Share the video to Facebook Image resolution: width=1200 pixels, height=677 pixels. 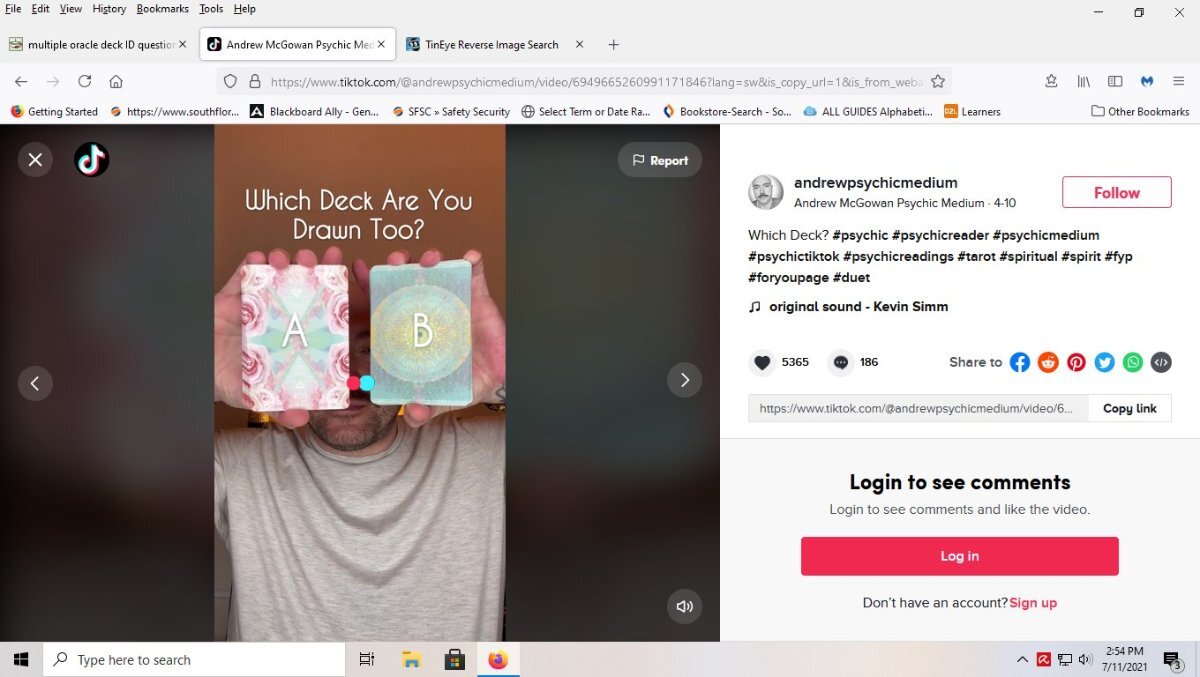1019,362
